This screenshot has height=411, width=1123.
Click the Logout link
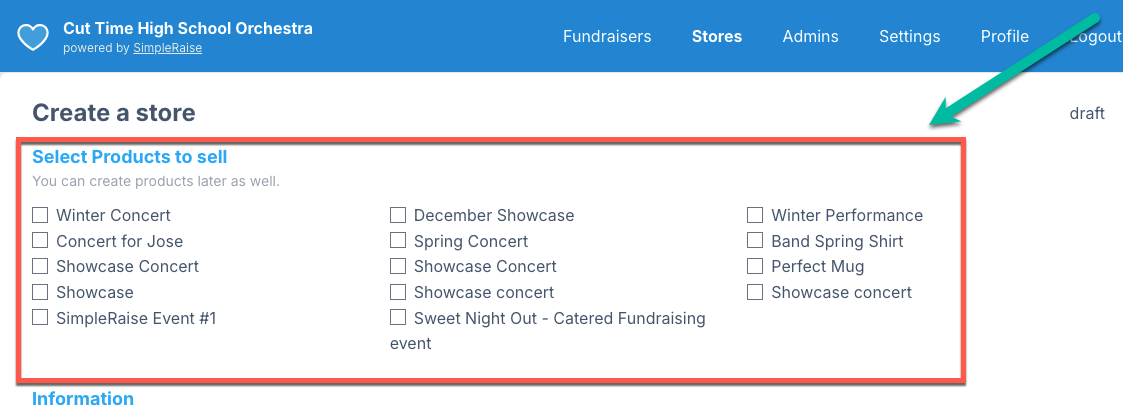tap(1096, 37)
